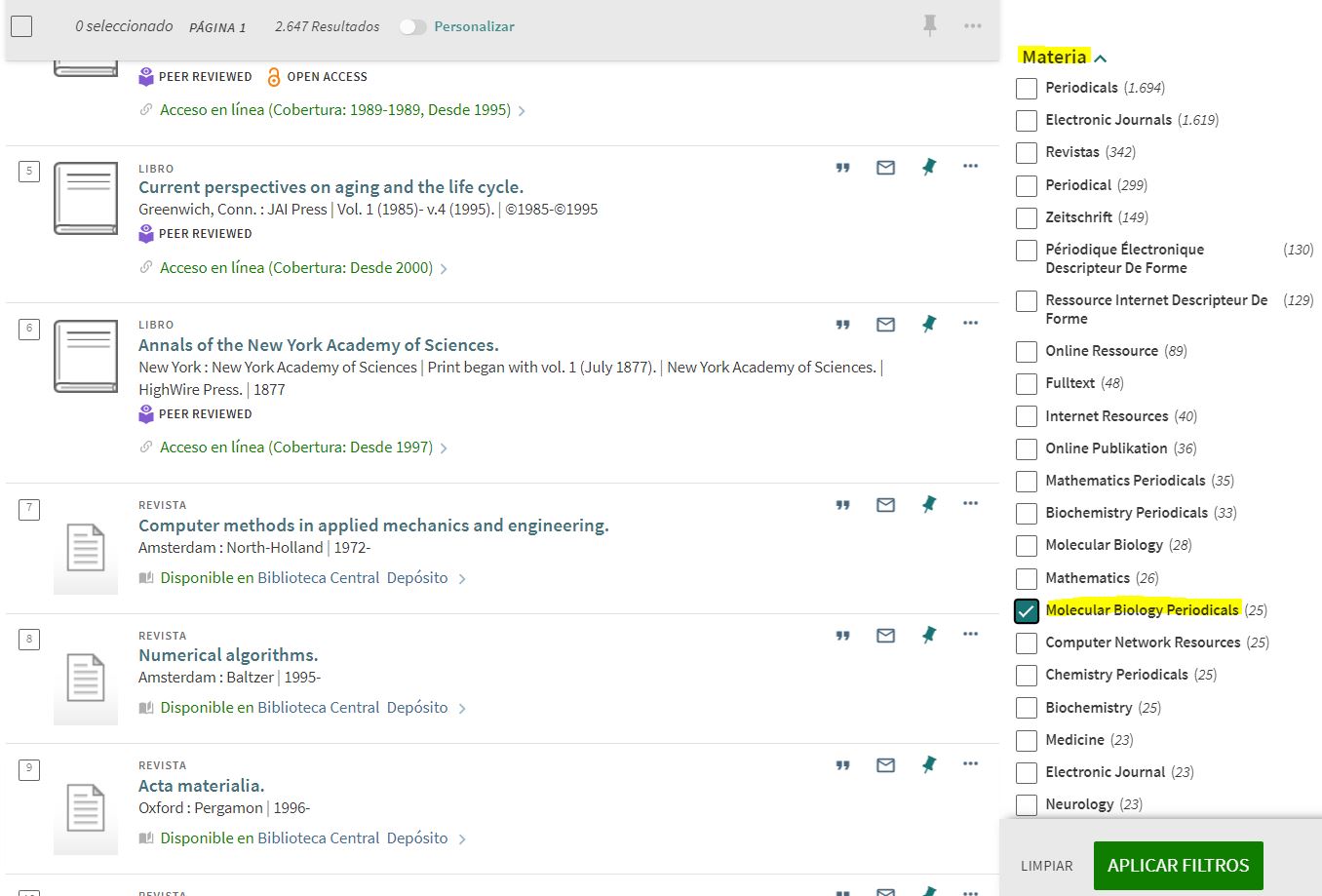Open more options for Numerical algorithms record
The height and width of the screenshot is (896, 1322).
tap(970, 634)
